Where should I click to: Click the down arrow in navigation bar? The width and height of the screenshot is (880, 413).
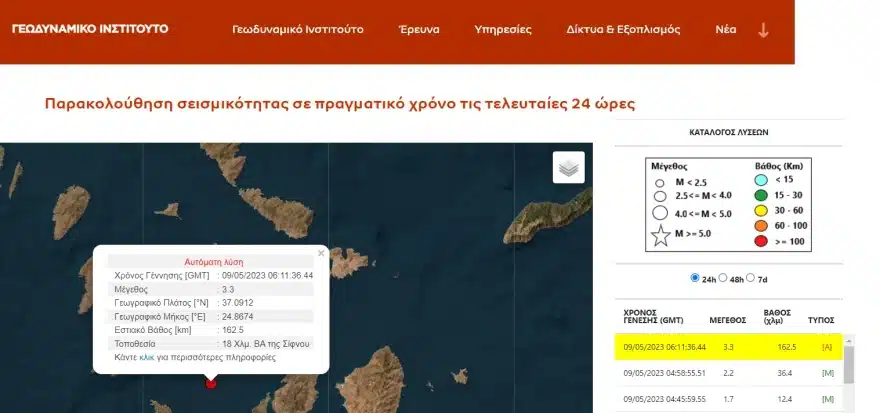point(764,30)
